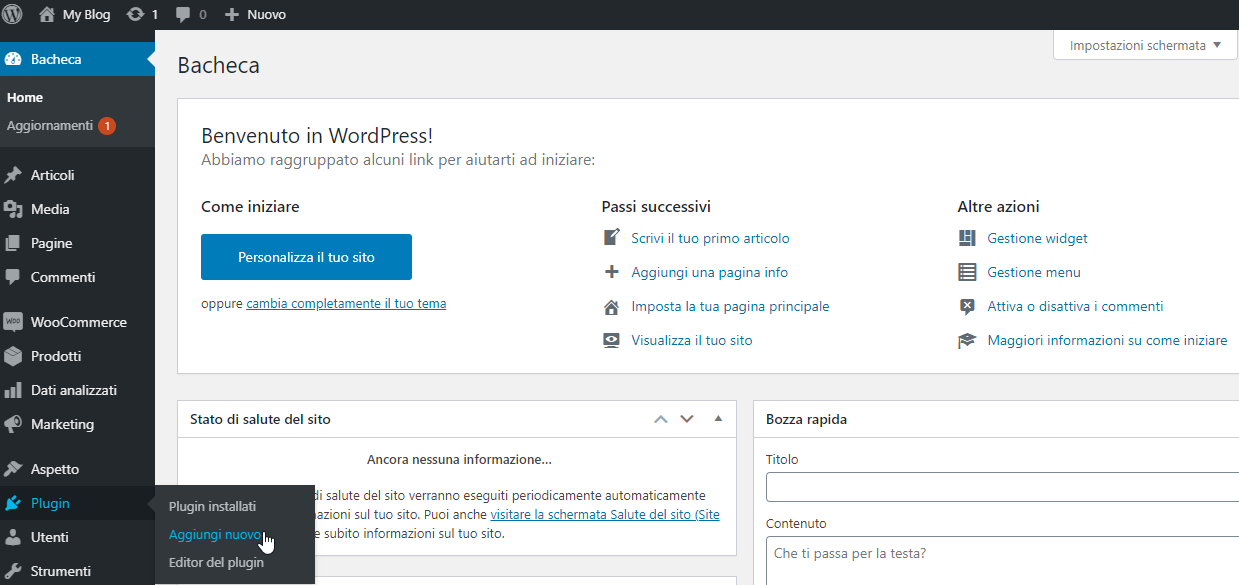This screenshot has height=585, width=1239.
Task: Click the Marketing megaphone icon
Action: click(x=13, y=424)
